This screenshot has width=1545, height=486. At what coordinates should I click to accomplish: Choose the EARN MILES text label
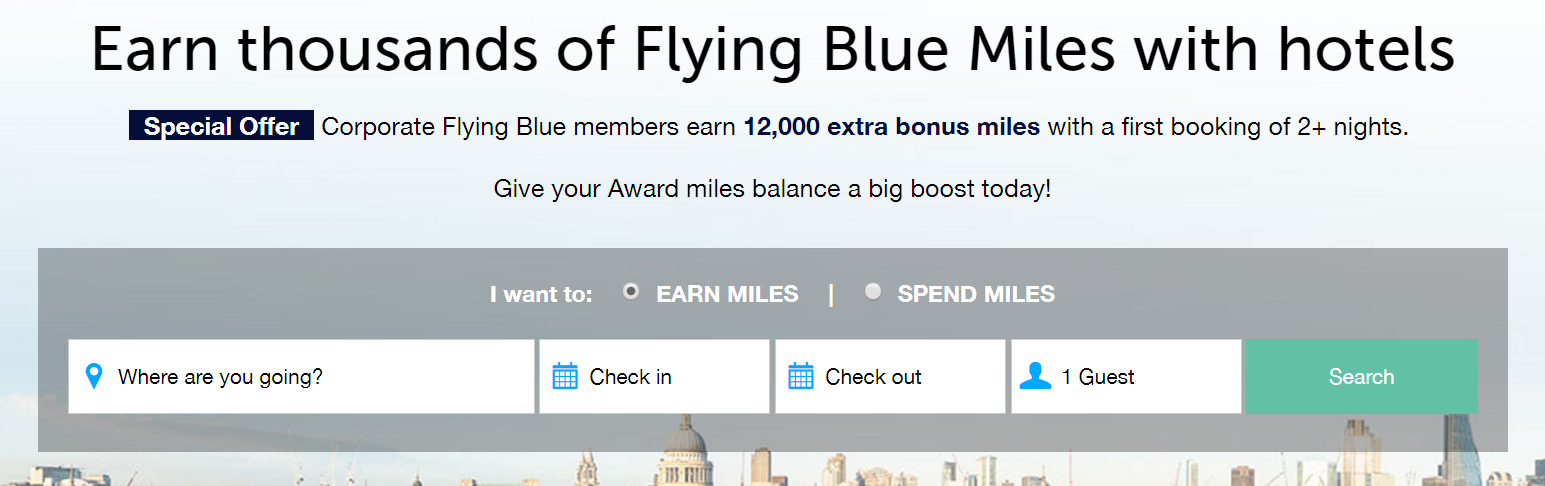click(x=727, y=294)
